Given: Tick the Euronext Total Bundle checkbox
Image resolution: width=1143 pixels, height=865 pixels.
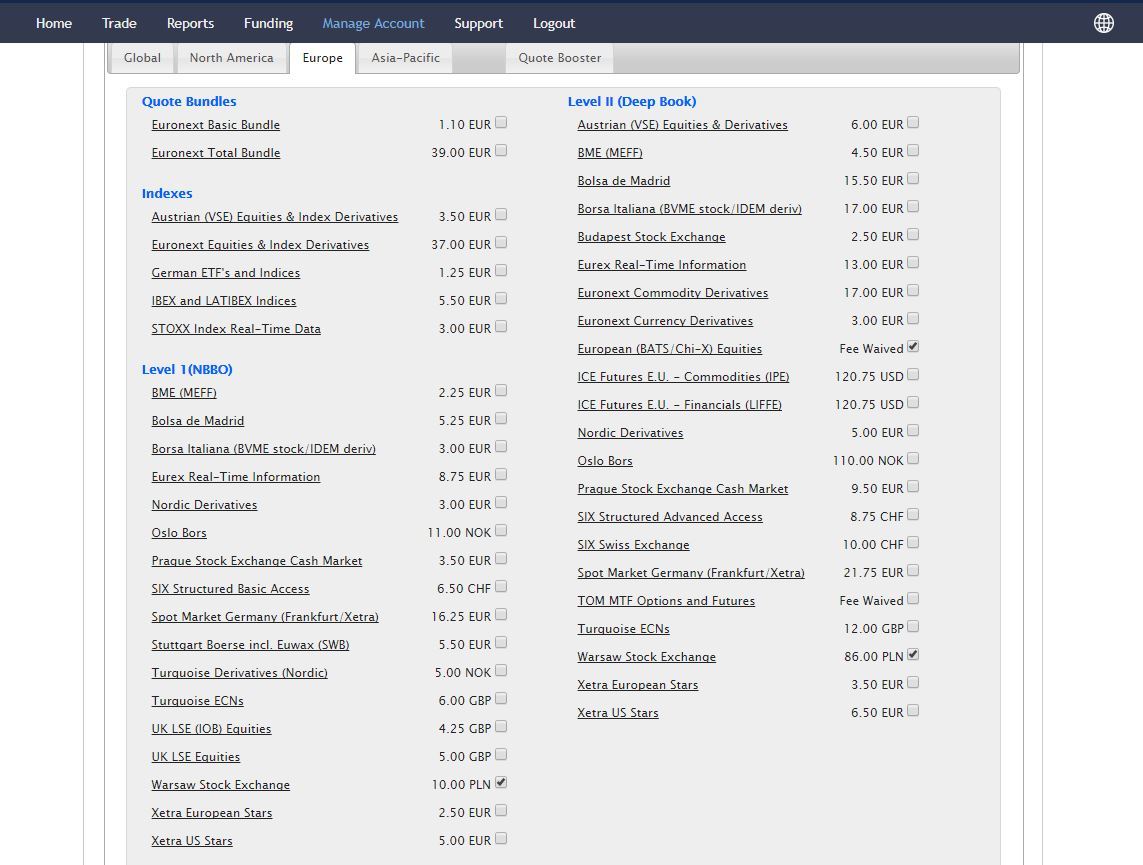Looking at the screenshot, I should pyautogui.click(x=501, y=151).
